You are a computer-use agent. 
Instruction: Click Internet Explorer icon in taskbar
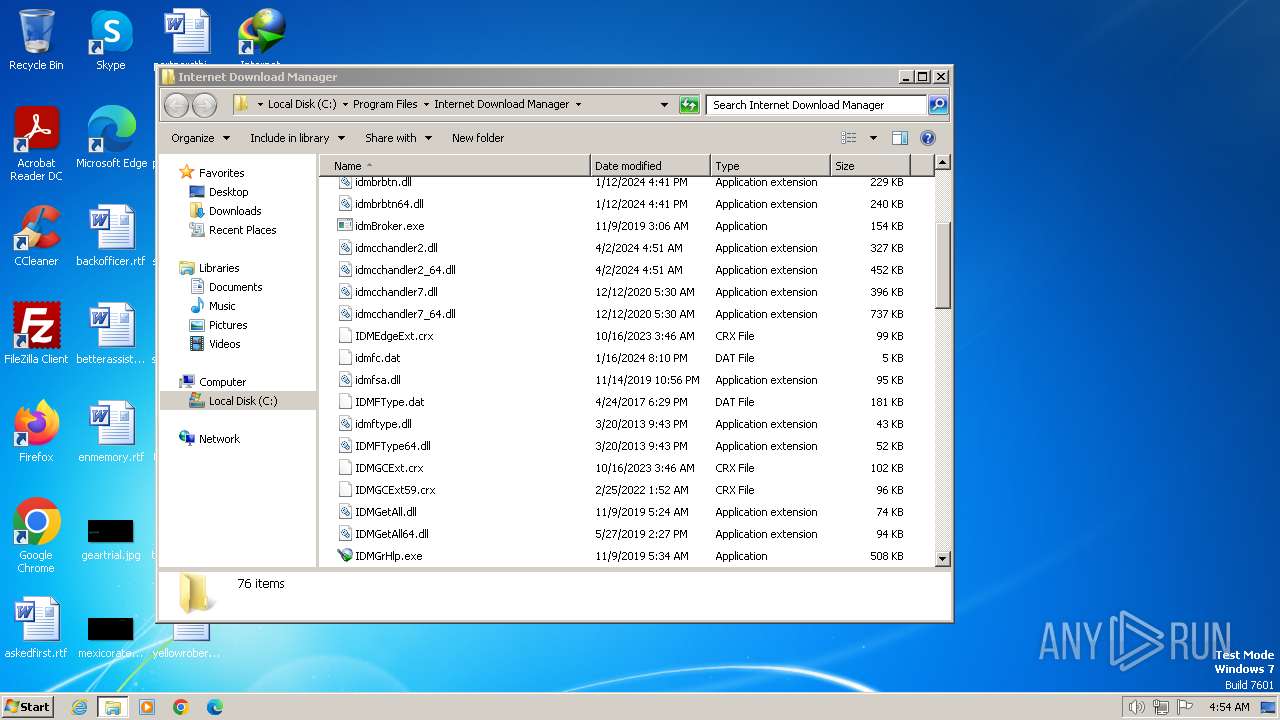coord(80,707)
